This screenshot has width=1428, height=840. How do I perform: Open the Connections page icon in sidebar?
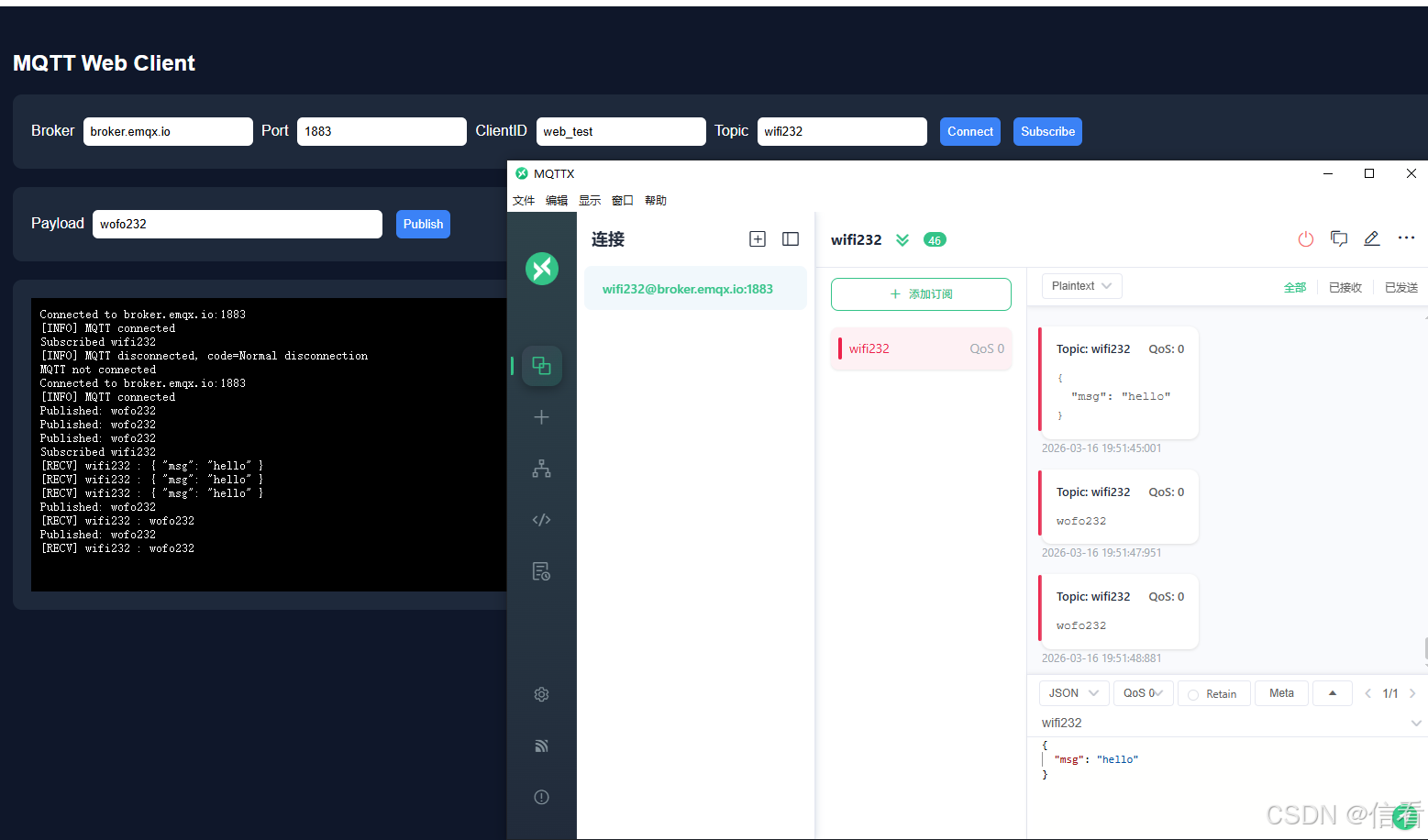[x=542, y=366]
